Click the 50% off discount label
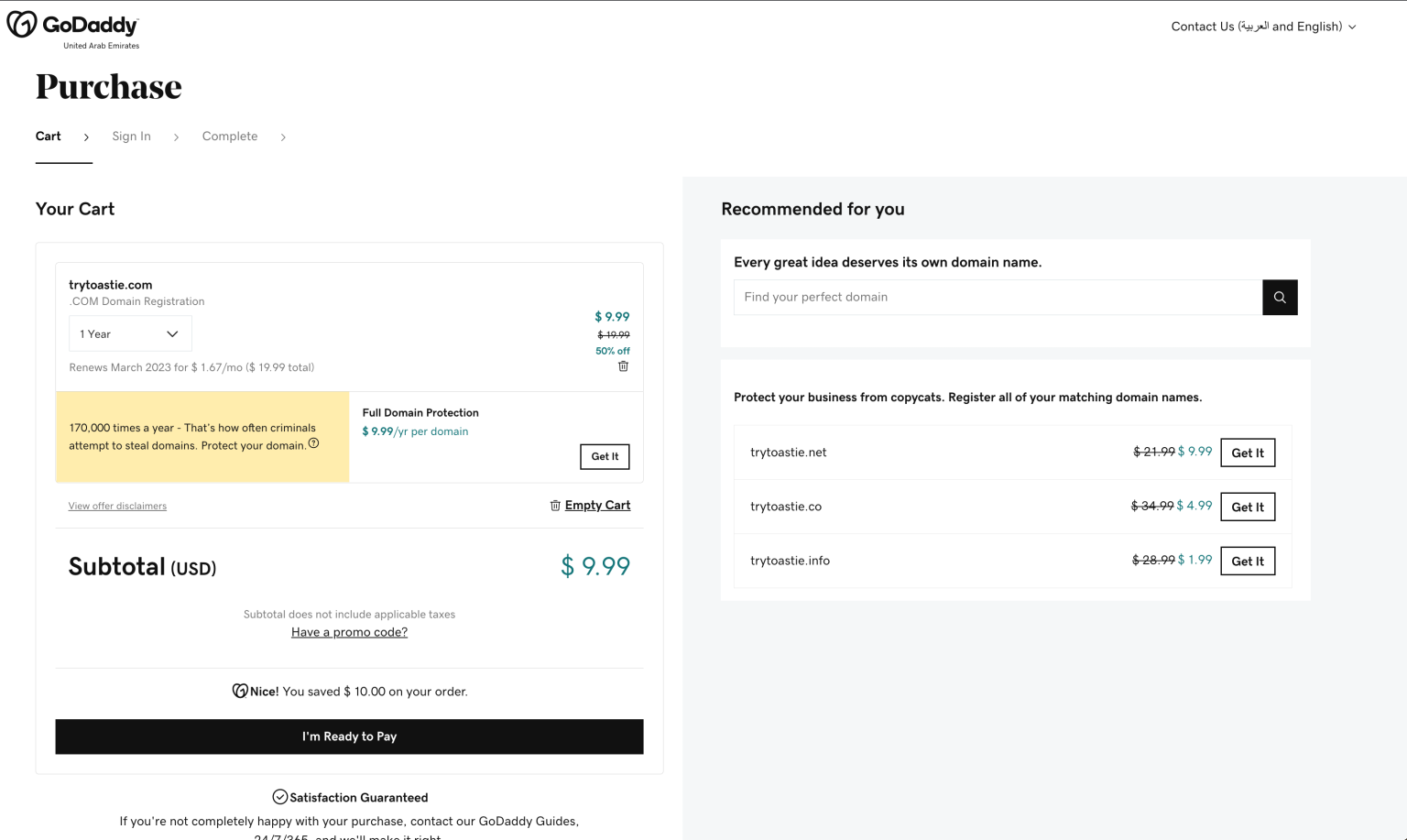 [x=613, y=351]
